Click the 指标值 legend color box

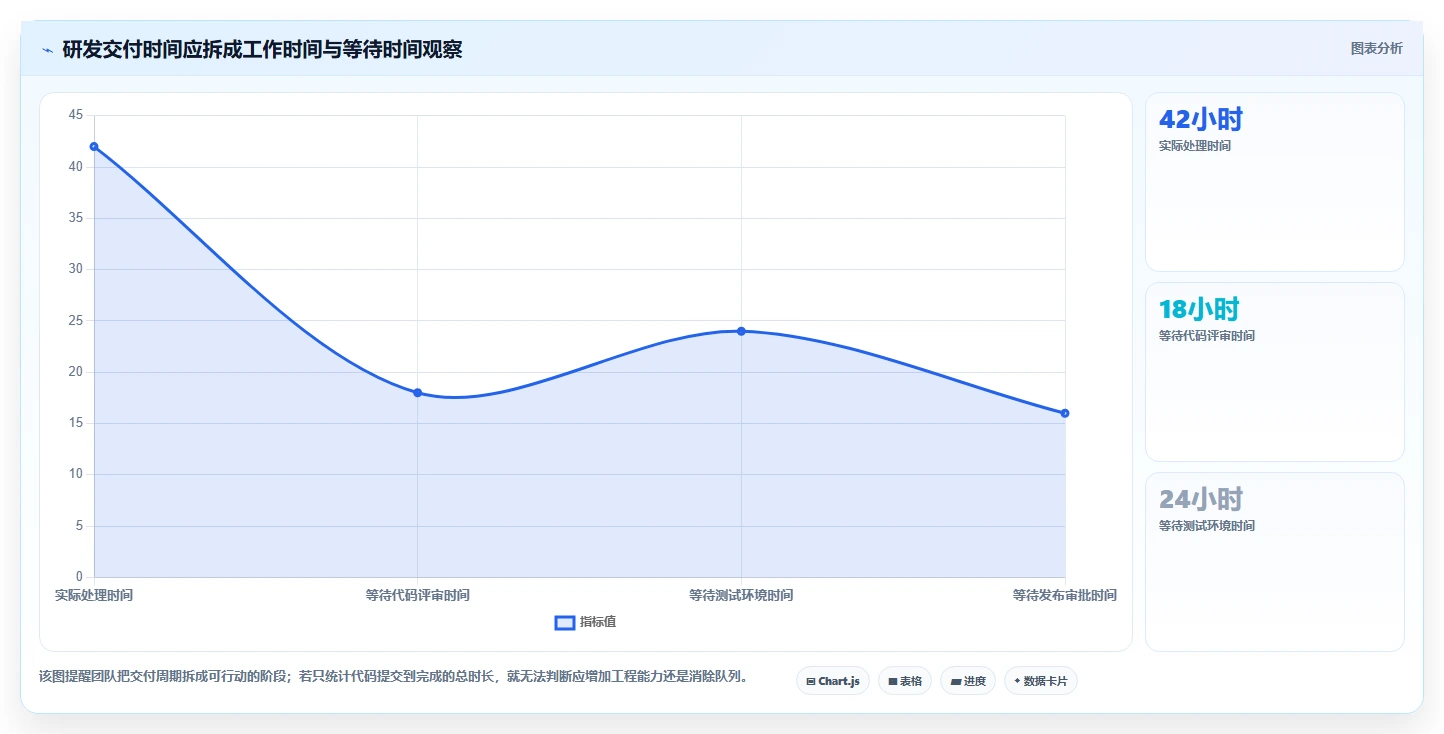click(565, 623)
